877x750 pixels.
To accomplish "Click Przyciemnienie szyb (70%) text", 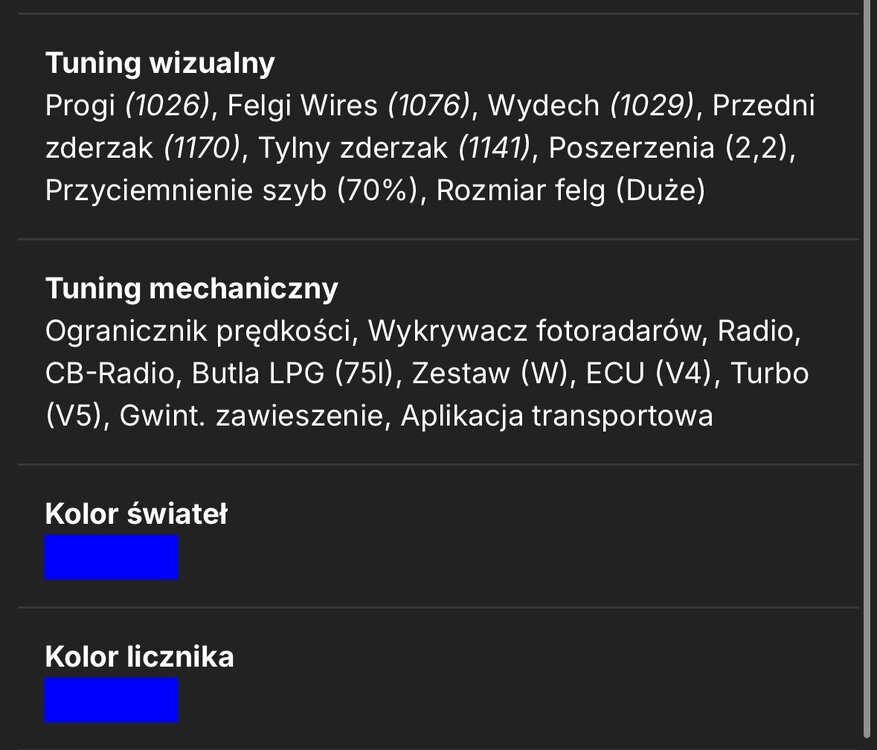I will point(232,191).
